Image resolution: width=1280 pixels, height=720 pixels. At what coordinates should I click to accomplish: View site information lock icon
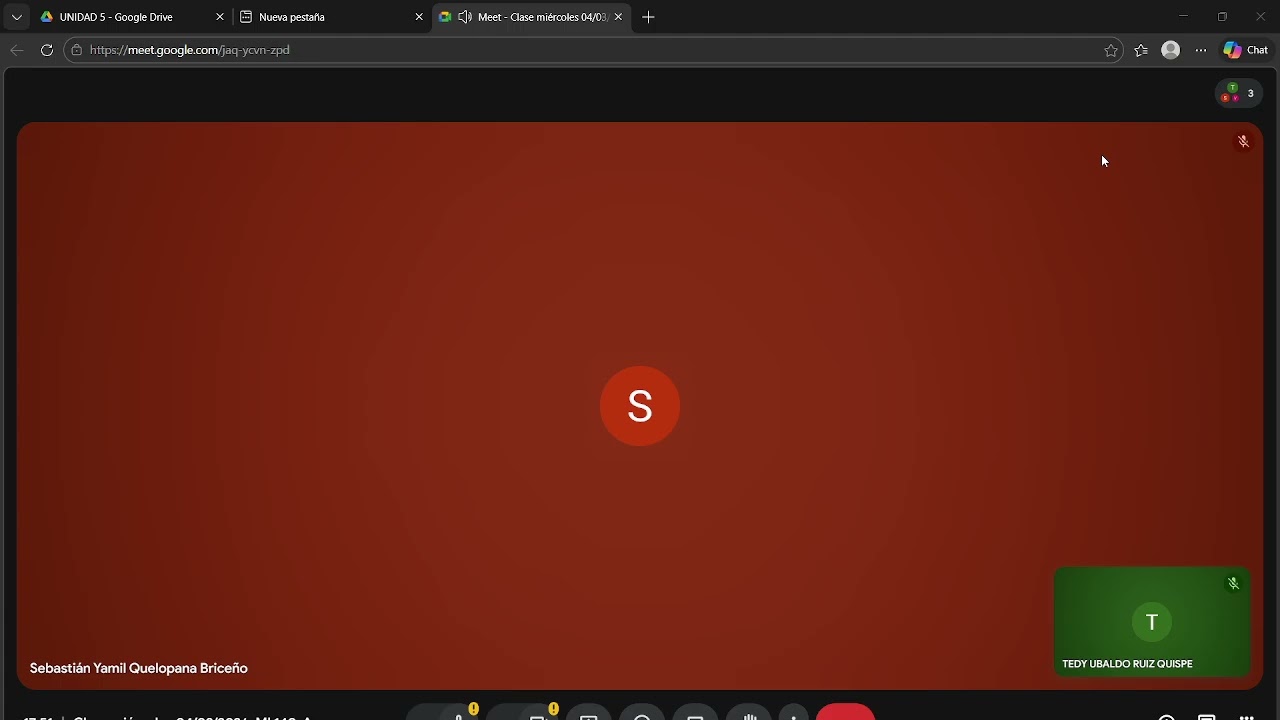77,50
